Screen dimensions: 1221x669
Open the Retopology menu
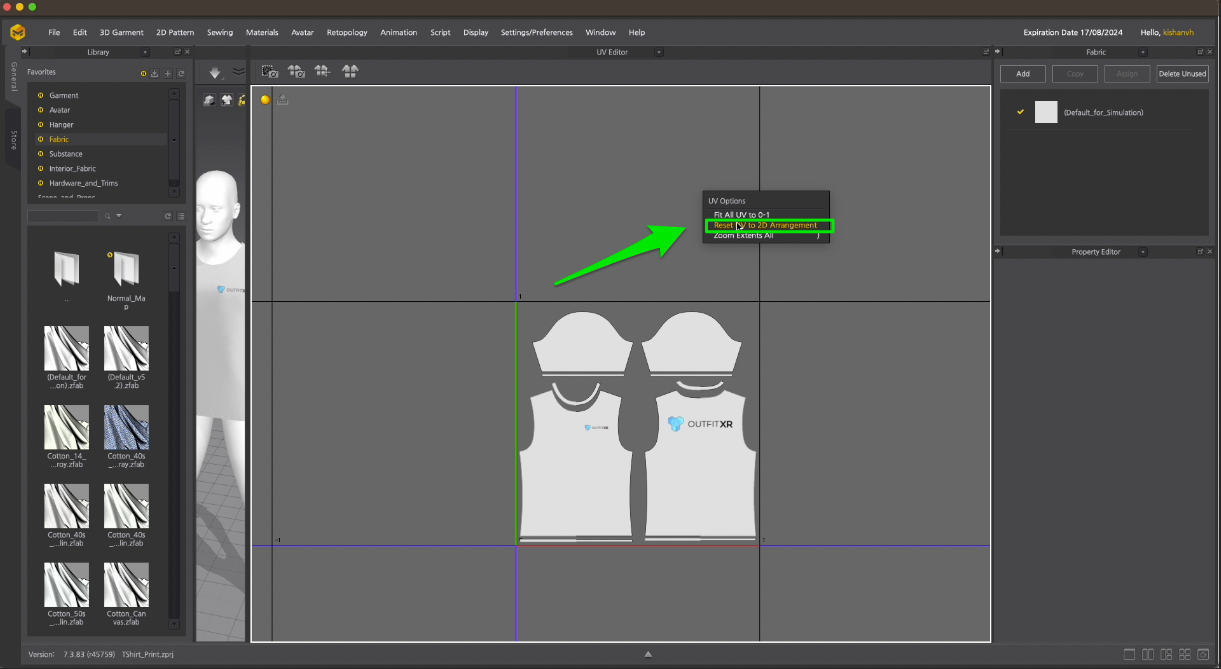coord(347,32)
